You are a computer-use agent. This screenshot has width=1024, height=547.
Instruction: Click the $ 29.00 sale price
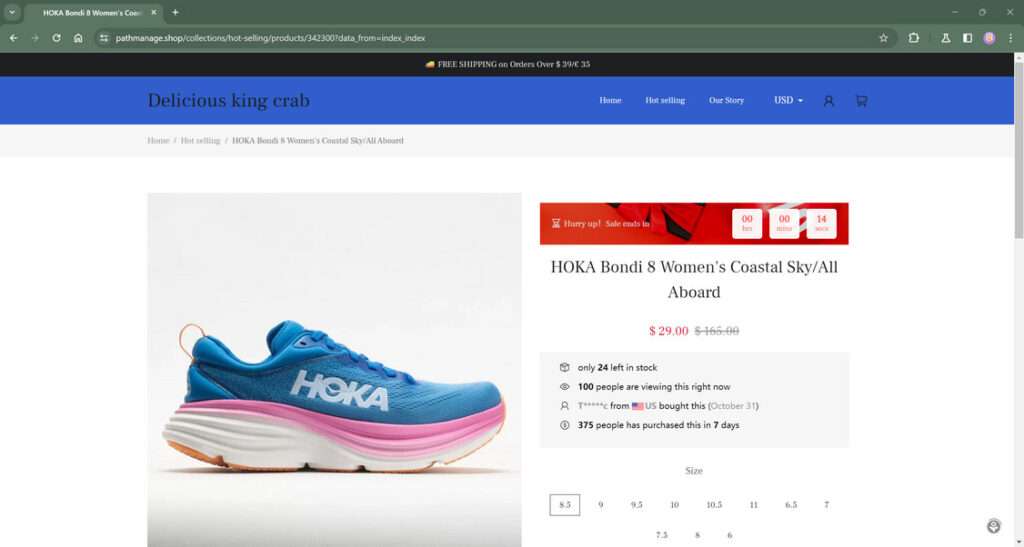[x=668, y=331]
